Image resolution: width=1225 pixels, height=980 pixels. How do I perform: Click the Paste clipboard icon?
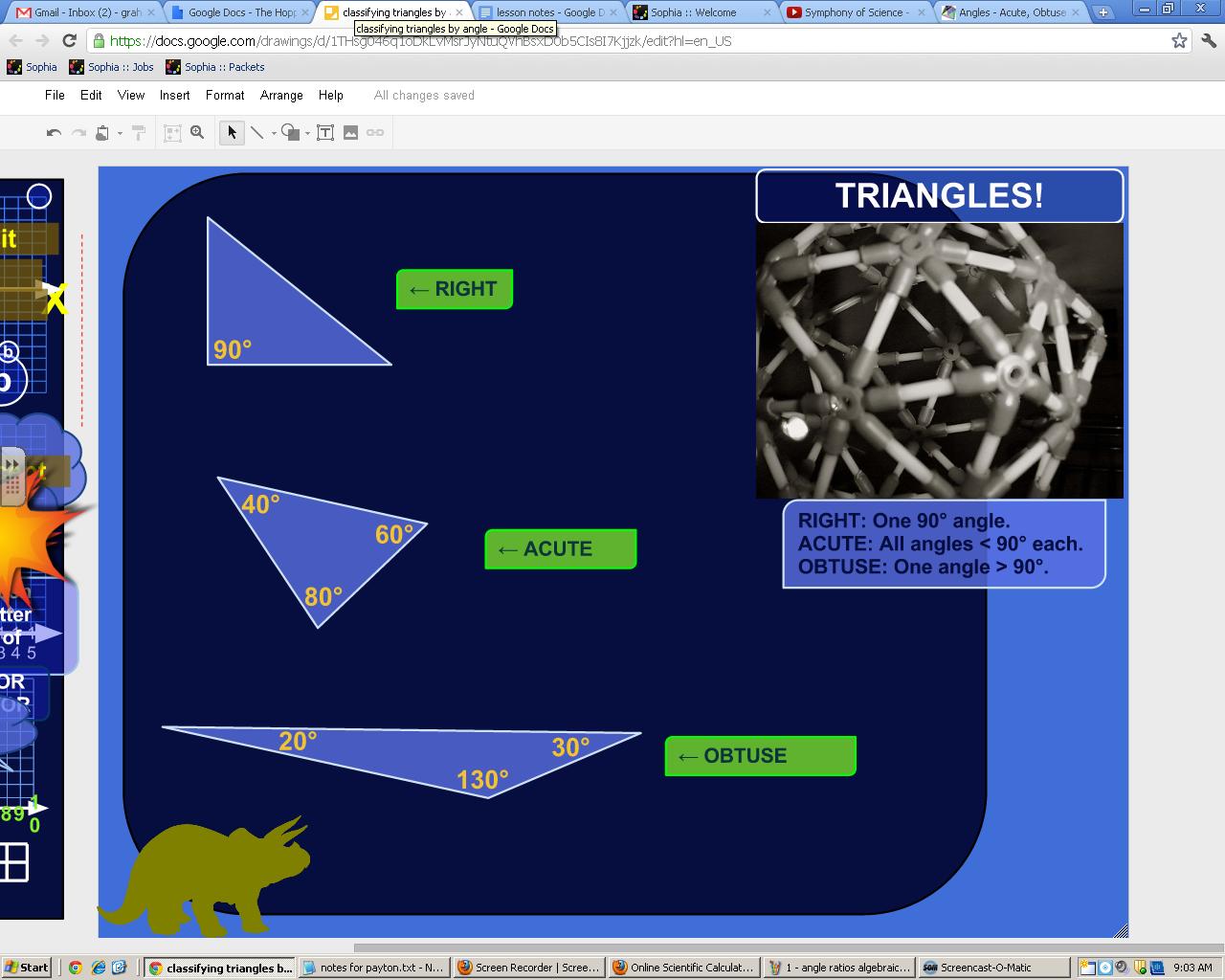(x=102, y=133)
